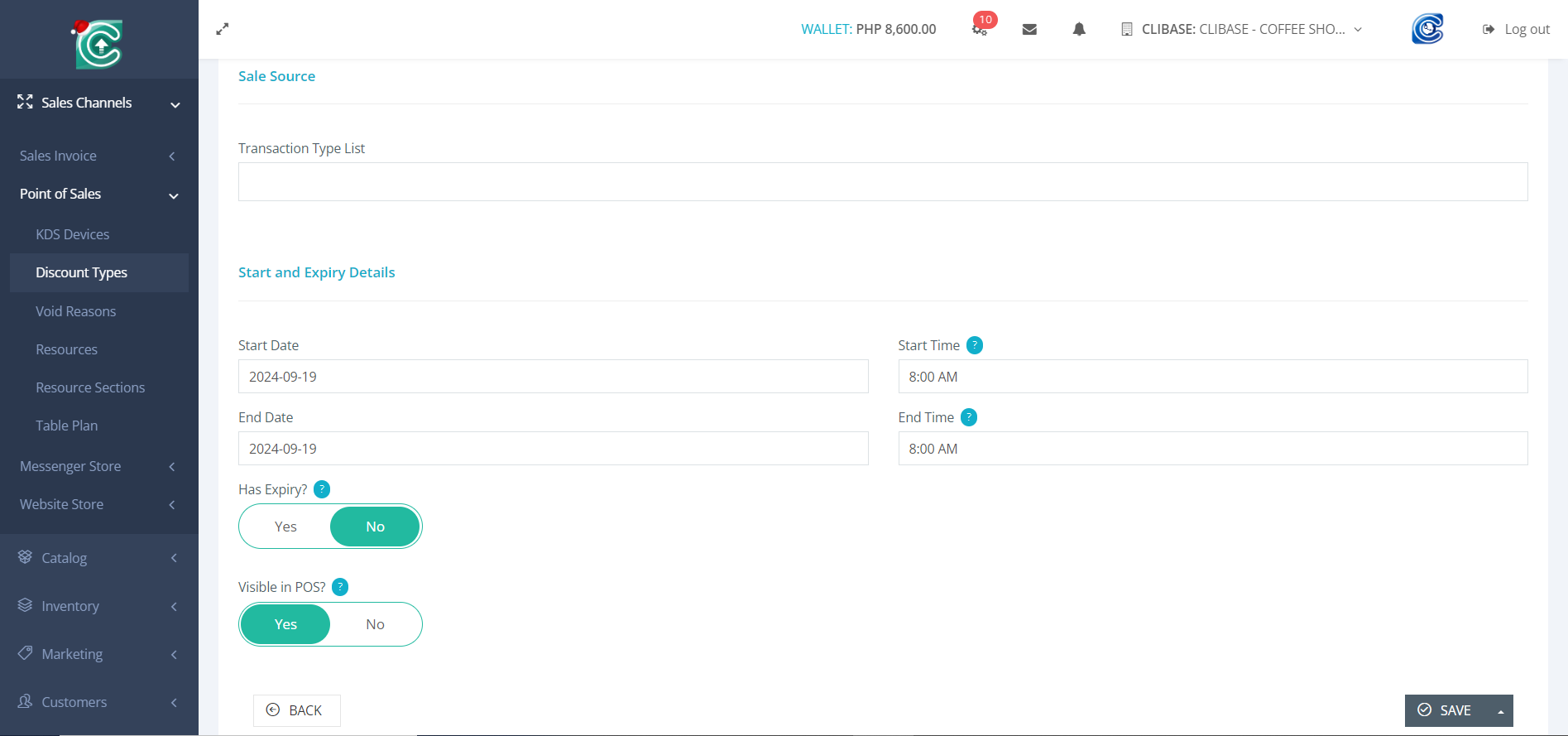This screenshot has height=736, width=1568.
Task: Set Has Expiry to Yes
Action: pos(285,527)
